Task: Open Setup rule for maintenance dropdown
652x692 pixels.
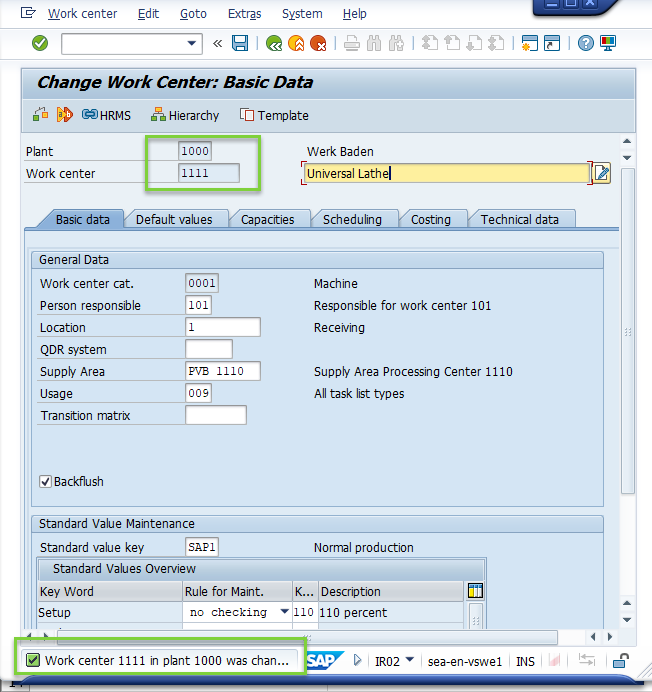Action: [x=285, y=612]
